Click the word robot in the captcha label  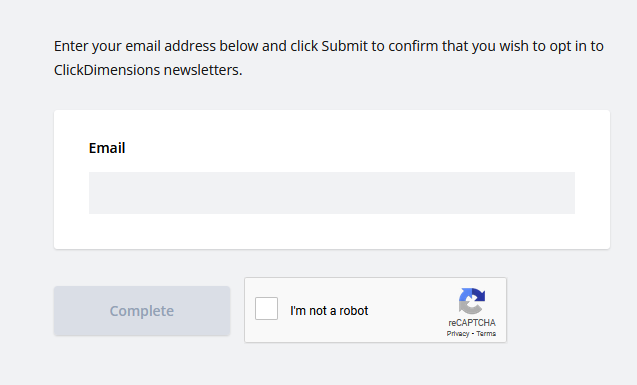coord(353,311)
